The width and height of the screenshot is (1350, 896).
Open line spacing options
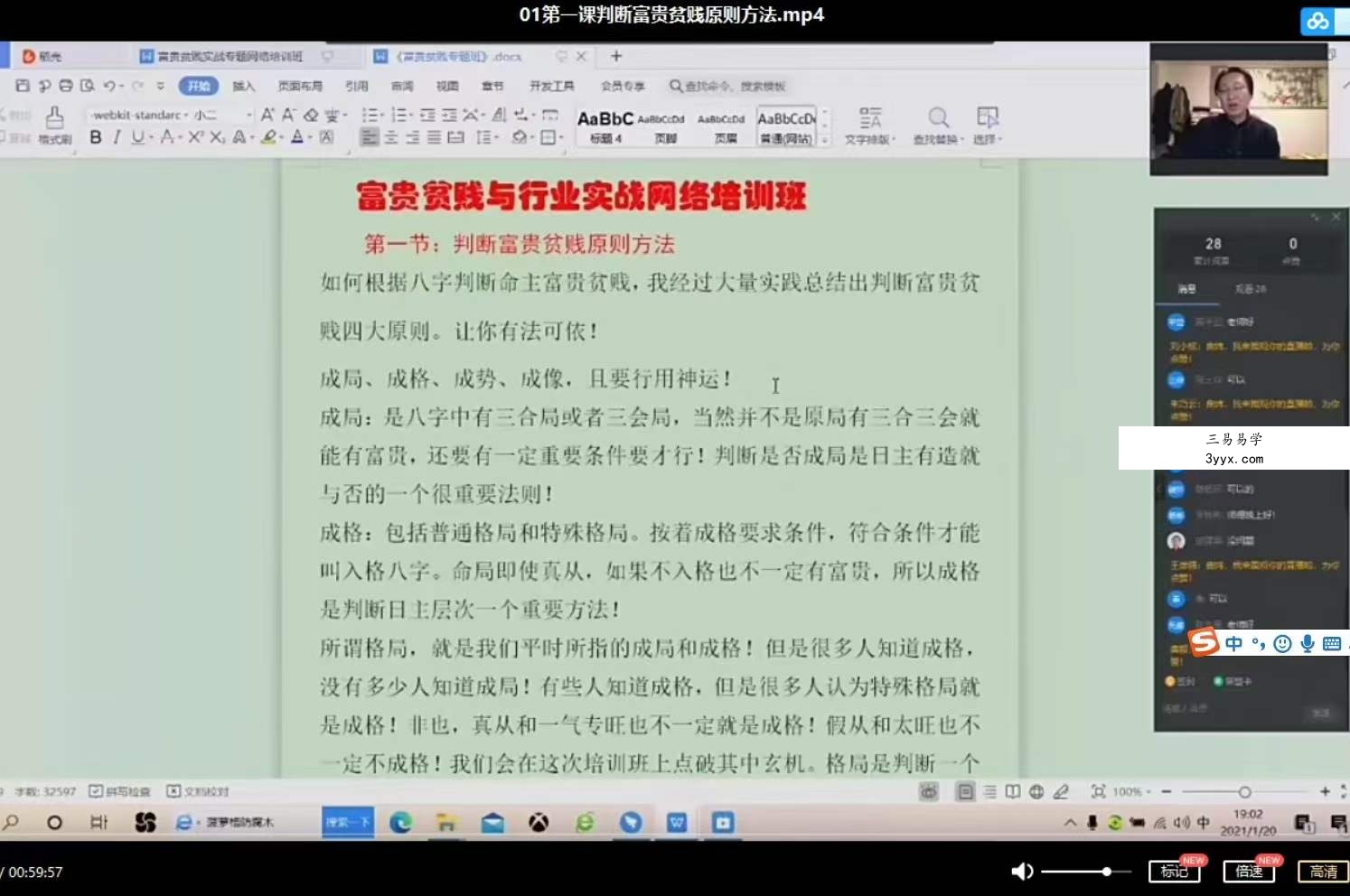point(485,137)
